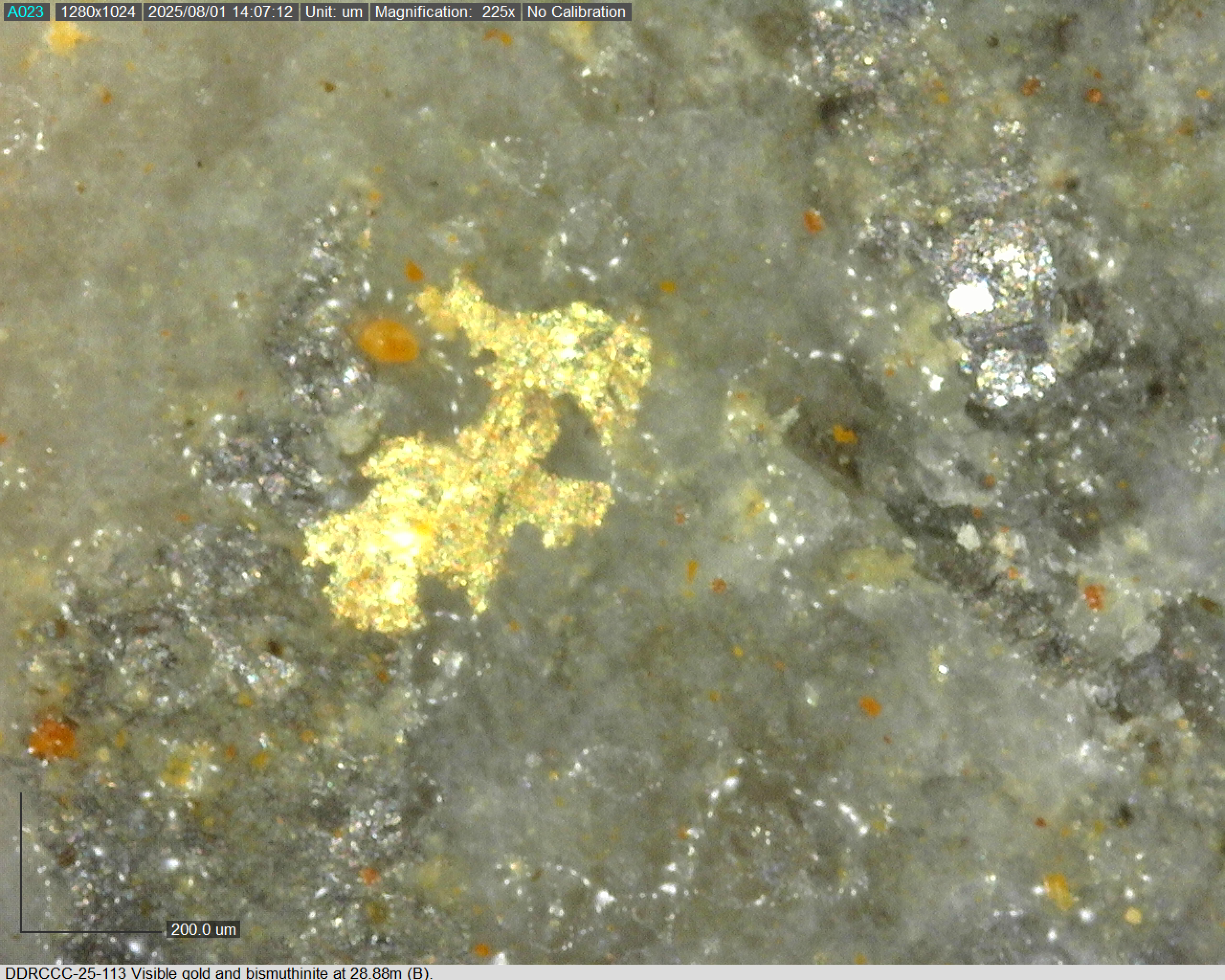Viewport: 1225px width, 980px height.
Task: Select the No Calibration label
Action: click(x=576, y=12)
